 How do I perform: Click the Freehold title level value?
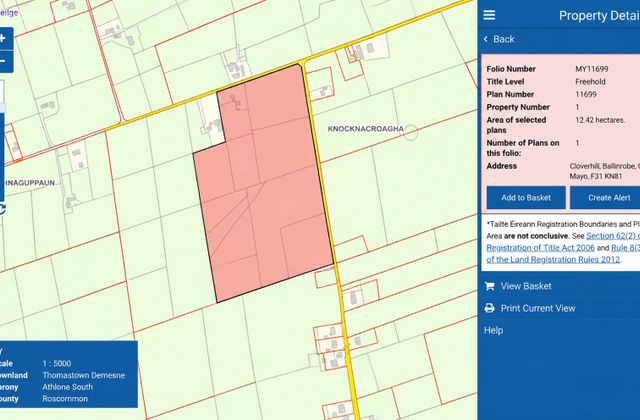click(590, 82)
